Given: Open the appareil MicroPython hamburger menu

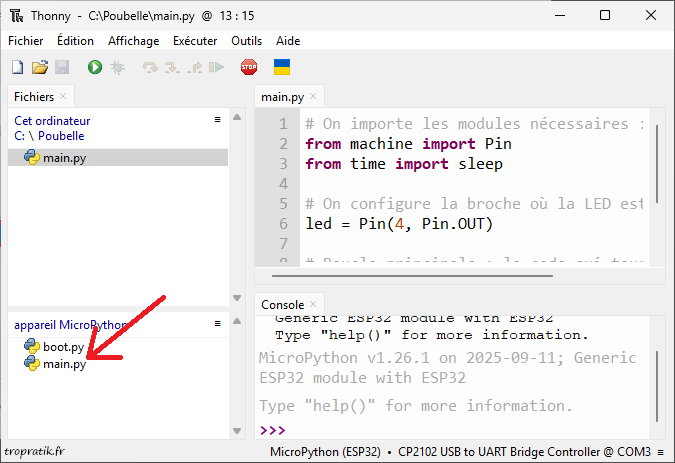Looking at the screenshot, I should click(x=218, y=324).
